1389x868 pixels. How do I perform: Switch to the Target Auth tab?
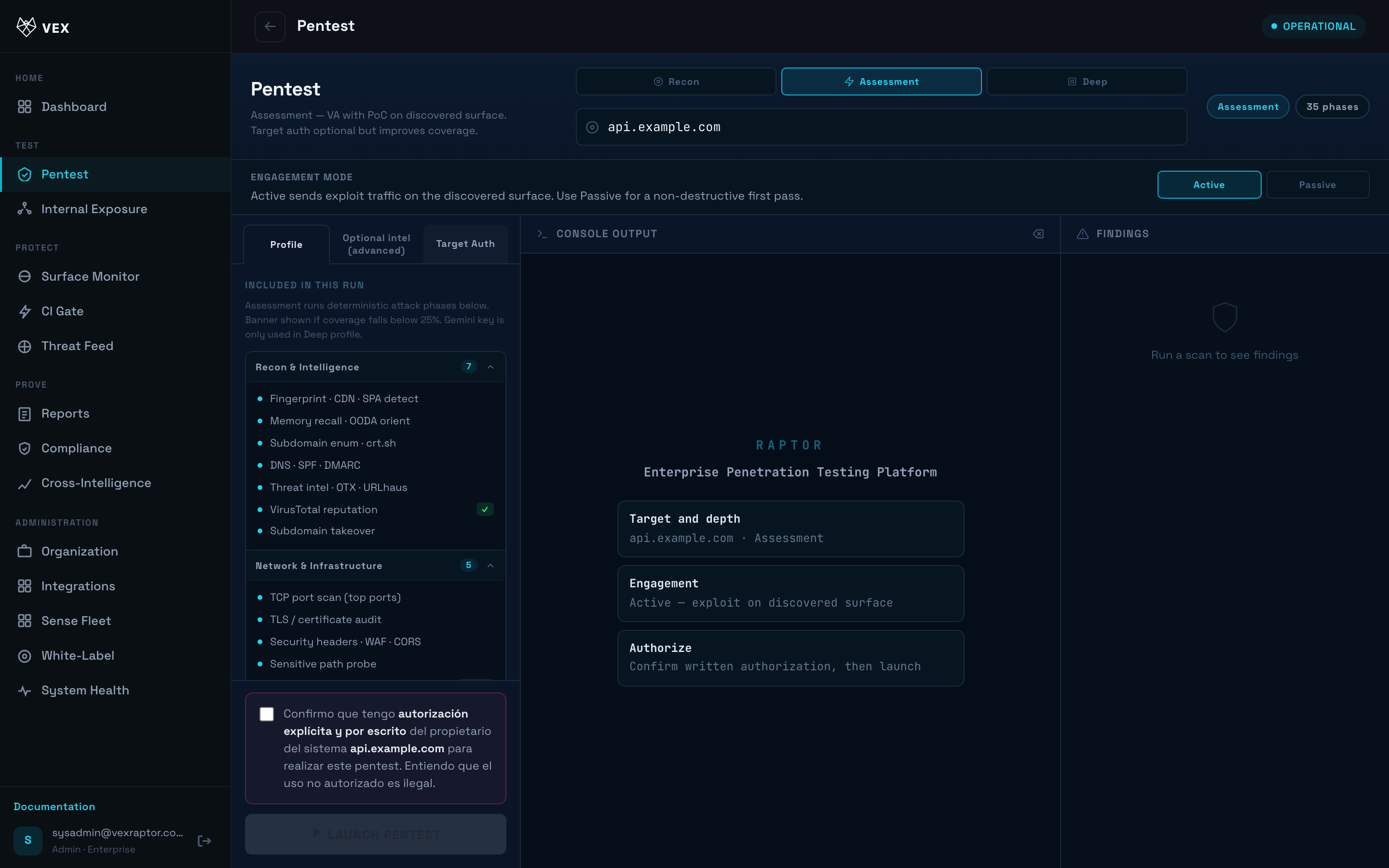click(465, 244)
